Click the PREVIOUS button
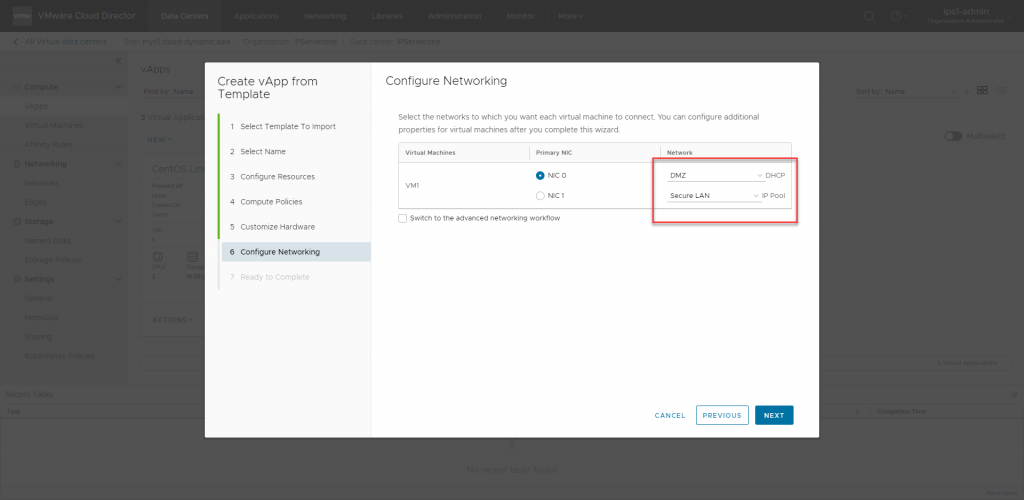This screenshot has height=500, width=1024. 721,415
